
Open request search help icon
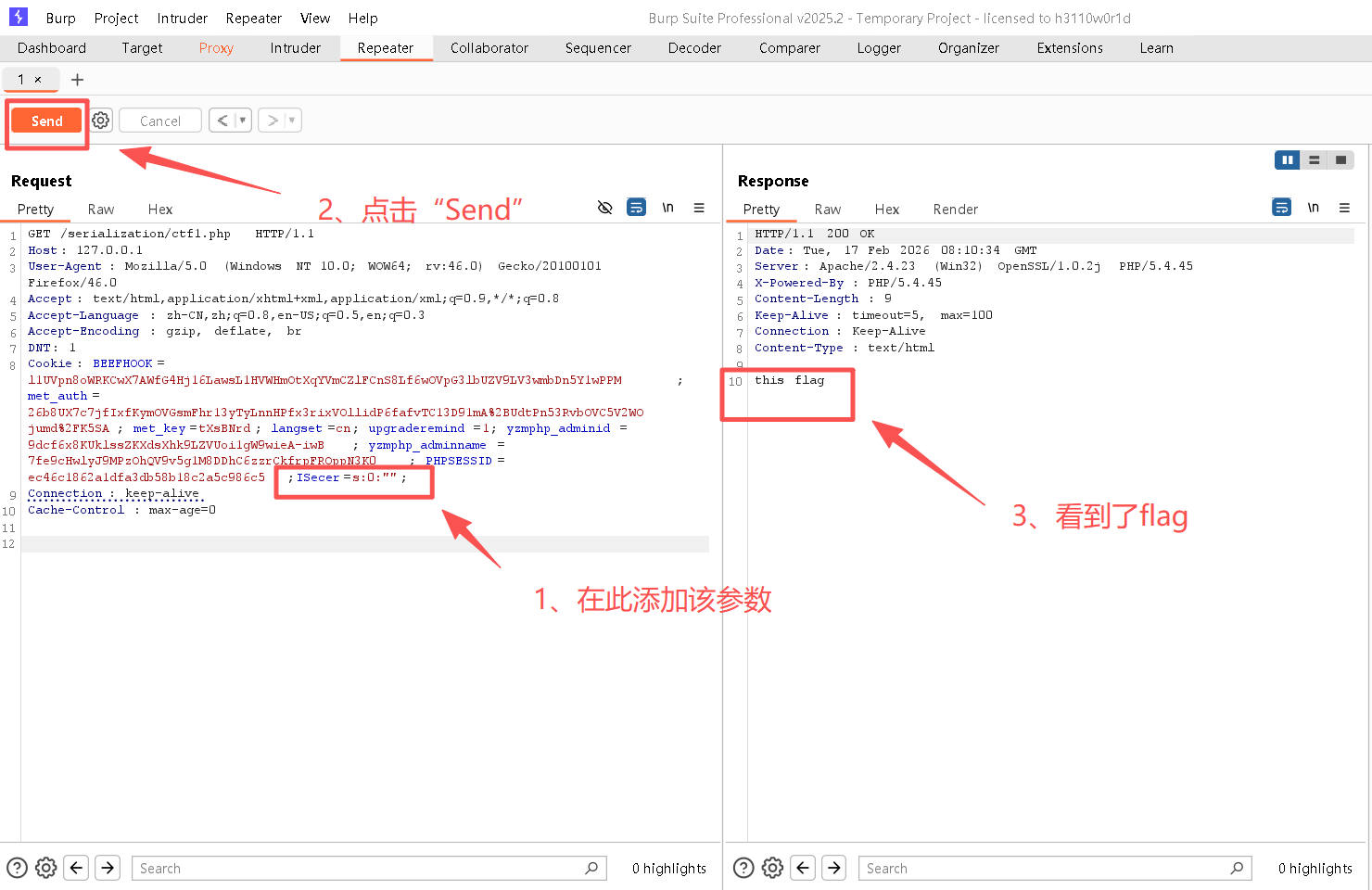click(17, 868)
